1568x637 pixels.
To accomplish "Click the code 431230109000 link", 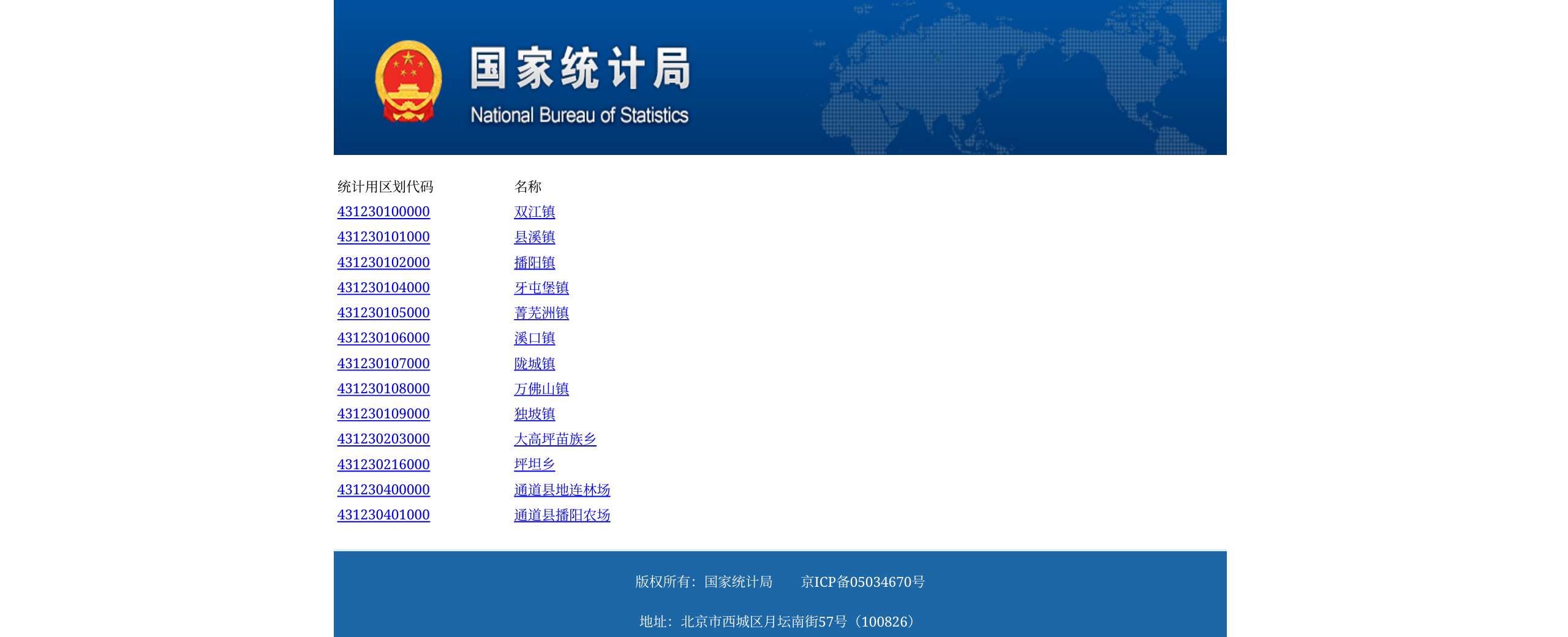I will 383,414.
